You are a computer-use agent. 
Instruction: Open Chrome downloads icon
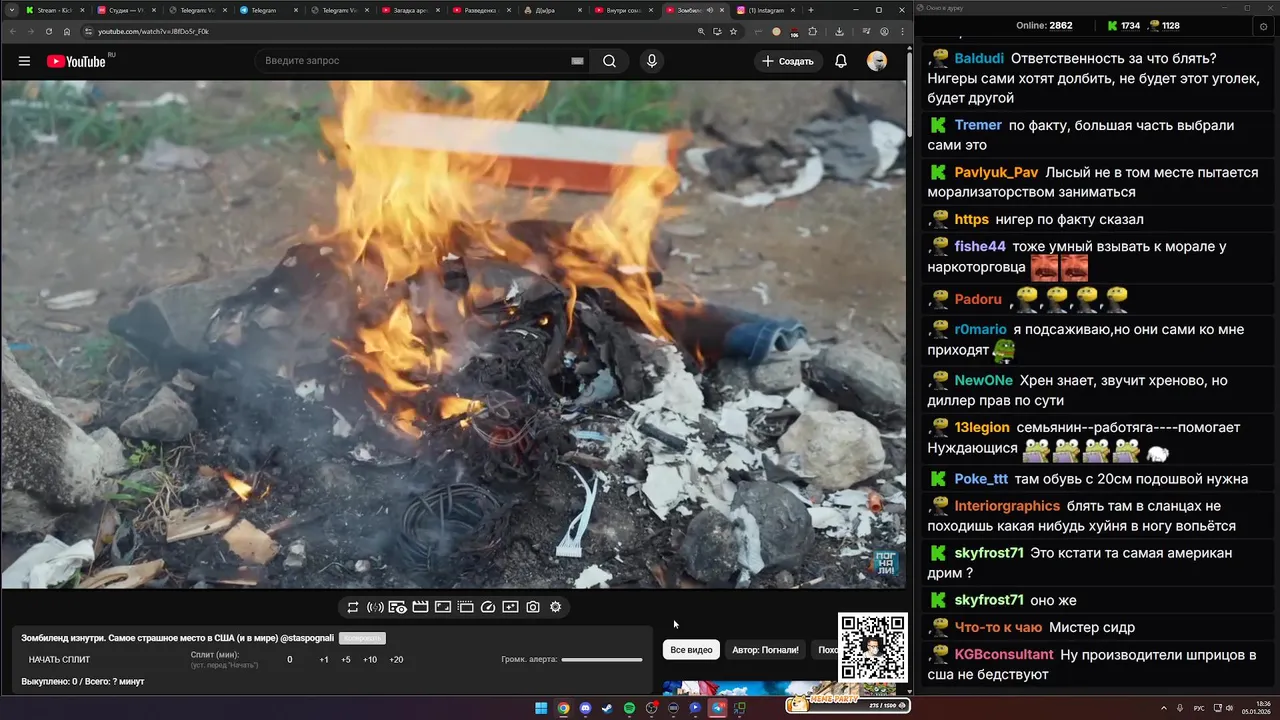pyautogui.click(x=839, y=31)
